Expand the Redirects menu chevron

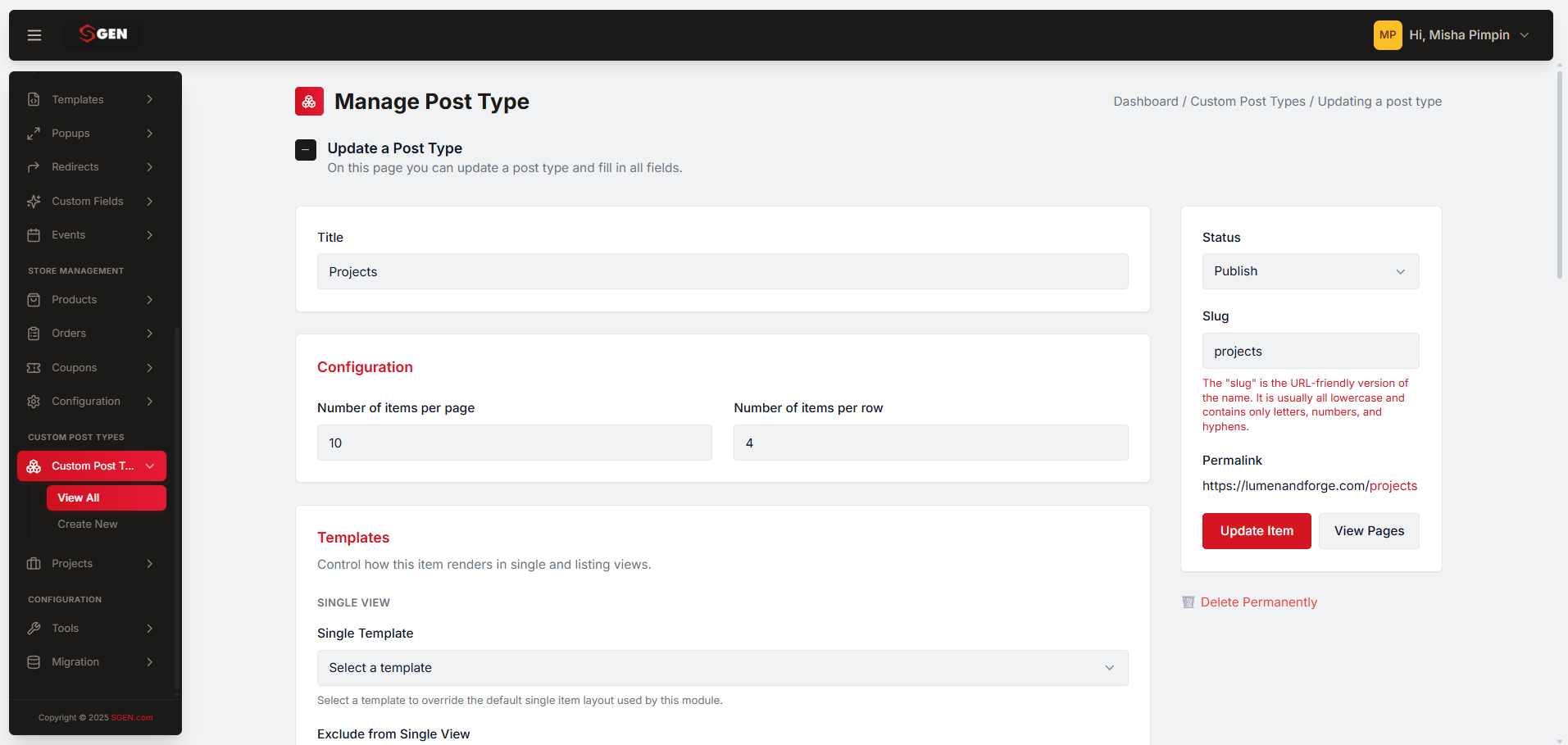coord(150,167)
